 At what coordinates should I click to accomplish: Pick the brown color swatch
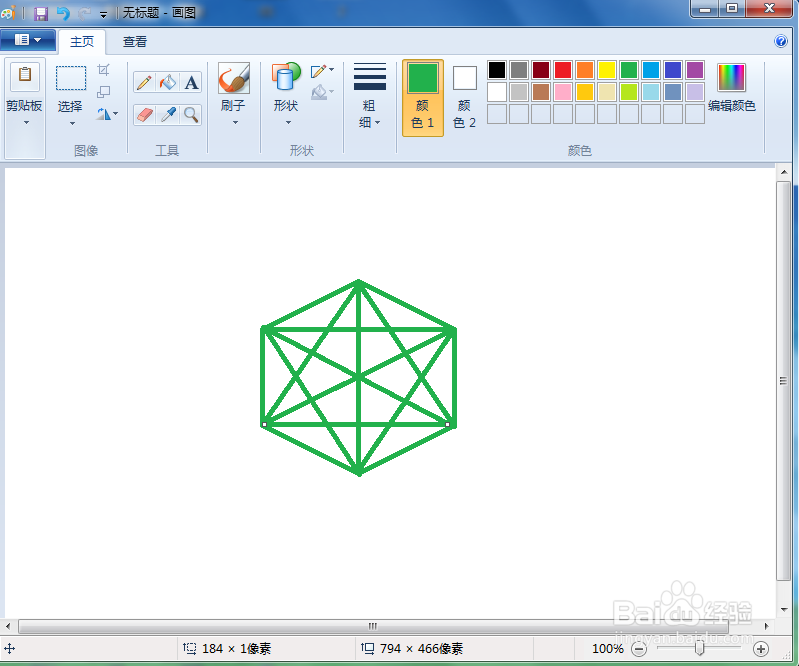[x=541, y=92]
